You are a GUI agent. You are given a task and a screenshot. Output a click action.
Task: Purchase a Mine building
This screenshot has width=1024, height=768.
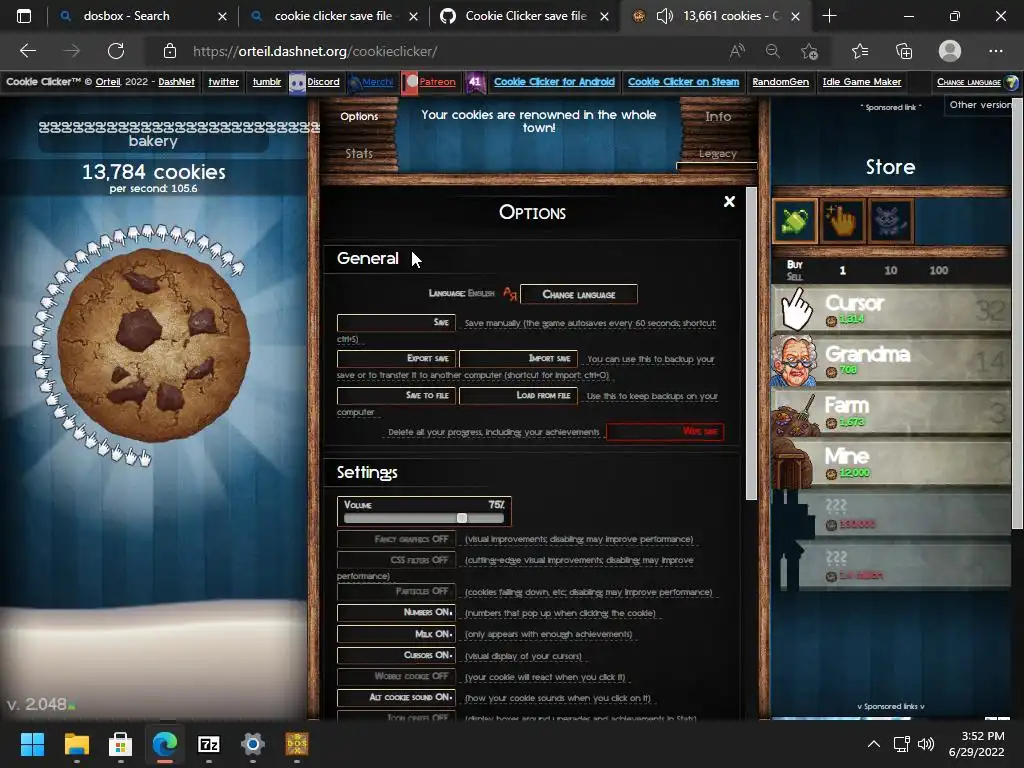click(x=891, y=462)
